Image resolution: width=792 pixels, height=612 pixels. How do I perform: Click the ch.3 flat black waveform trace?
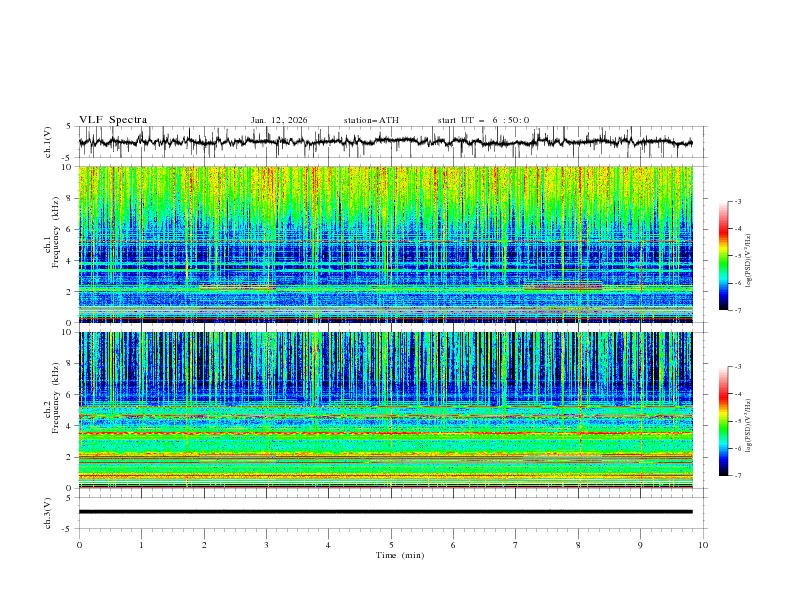coord(385,512)
